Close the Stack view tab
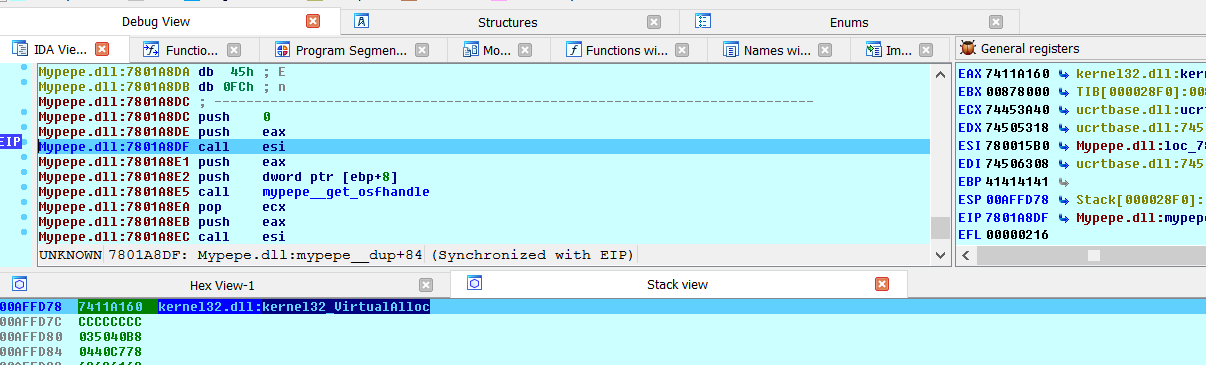This screenshot has height=365, width=1206. click(x=882, y=284)
